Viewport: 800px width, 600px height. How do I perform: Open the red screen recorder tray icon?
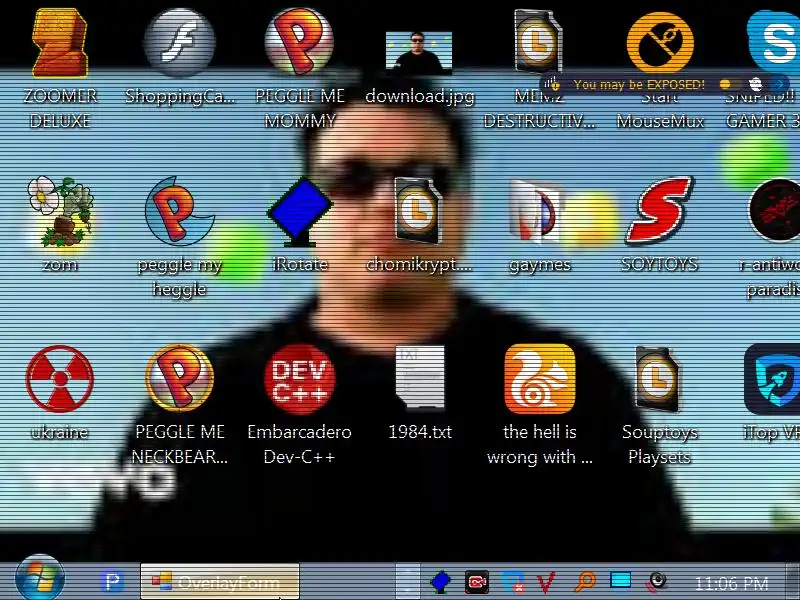pos(477,582)
